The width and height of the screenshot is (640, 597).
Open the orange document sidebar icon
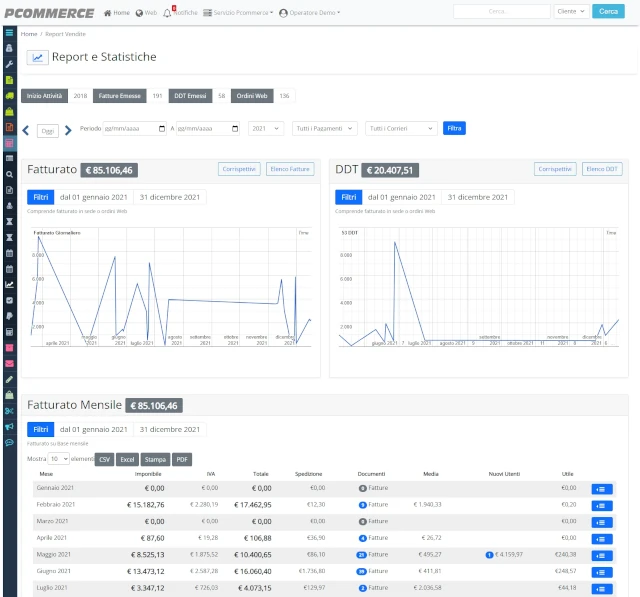[9, 127]
